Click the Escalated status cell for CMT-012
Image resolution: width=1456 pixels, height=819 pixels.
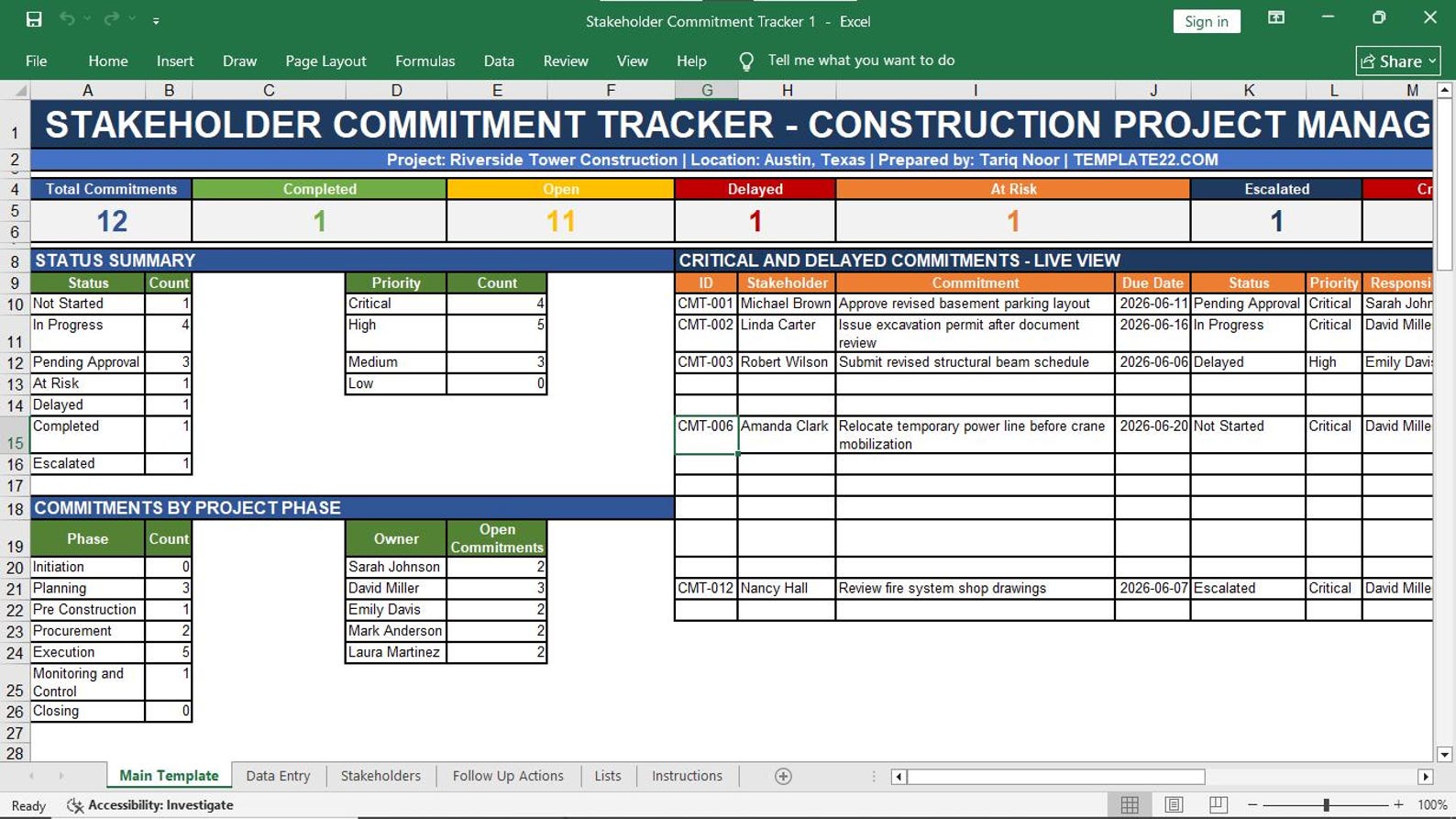(x=1247, y=588)
